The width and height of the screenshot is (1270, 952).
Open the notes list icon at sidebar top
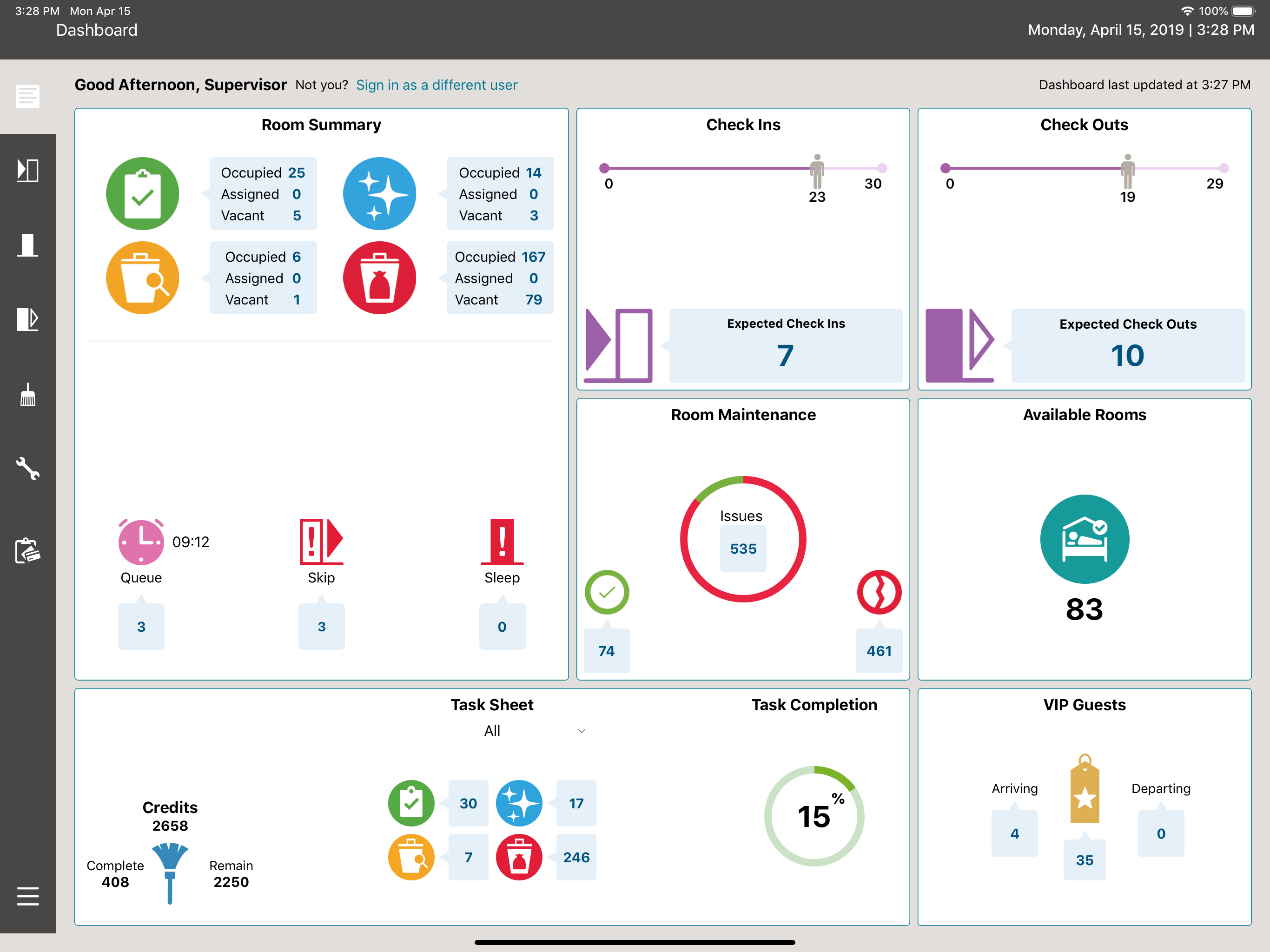tap(27, 96)
